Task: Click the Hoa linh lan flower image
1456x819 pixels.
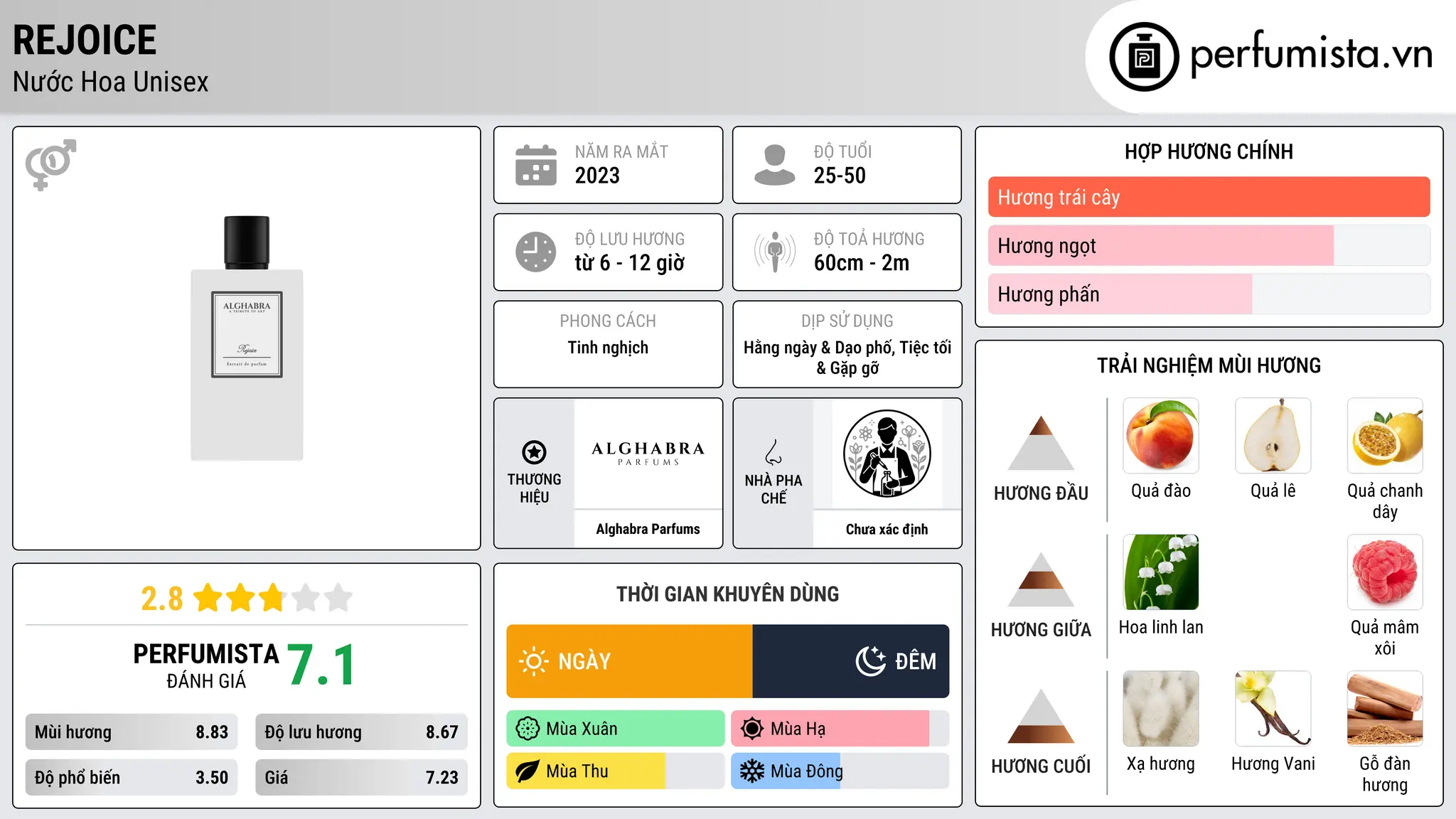Action: pos(1161,572)
